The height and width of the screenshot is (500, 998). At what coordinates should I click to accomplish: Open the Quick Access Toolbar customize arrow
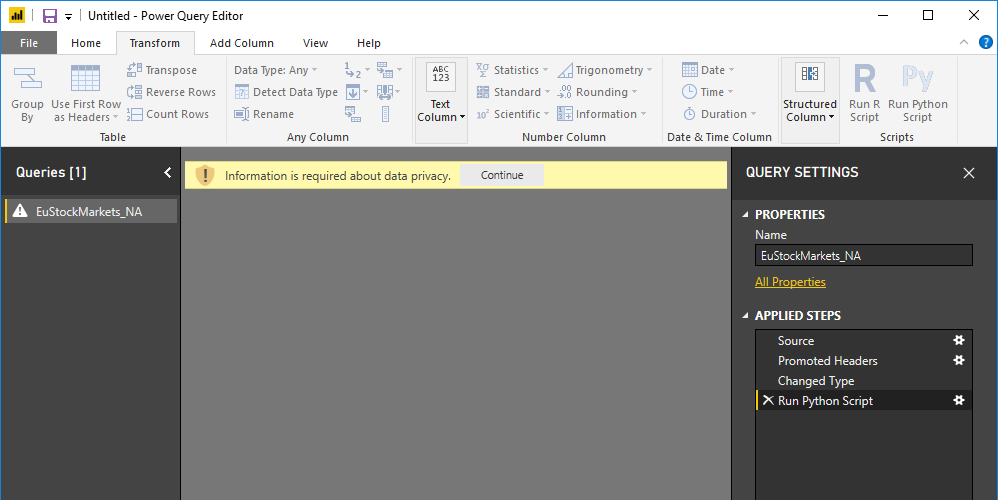tap(68, 17)
